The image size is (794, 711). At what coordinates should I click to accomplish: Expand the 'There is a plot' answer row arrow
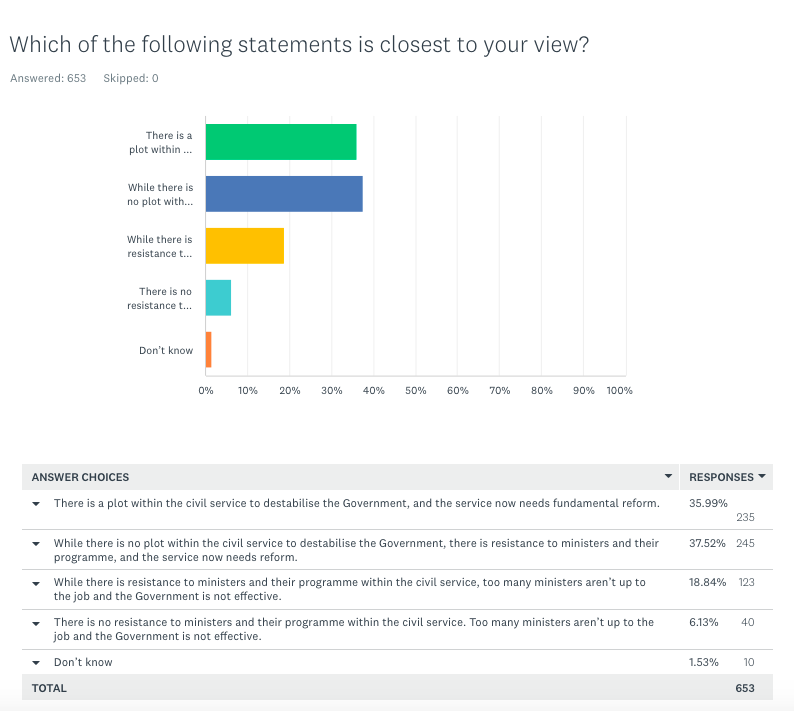tap(37, 504)
